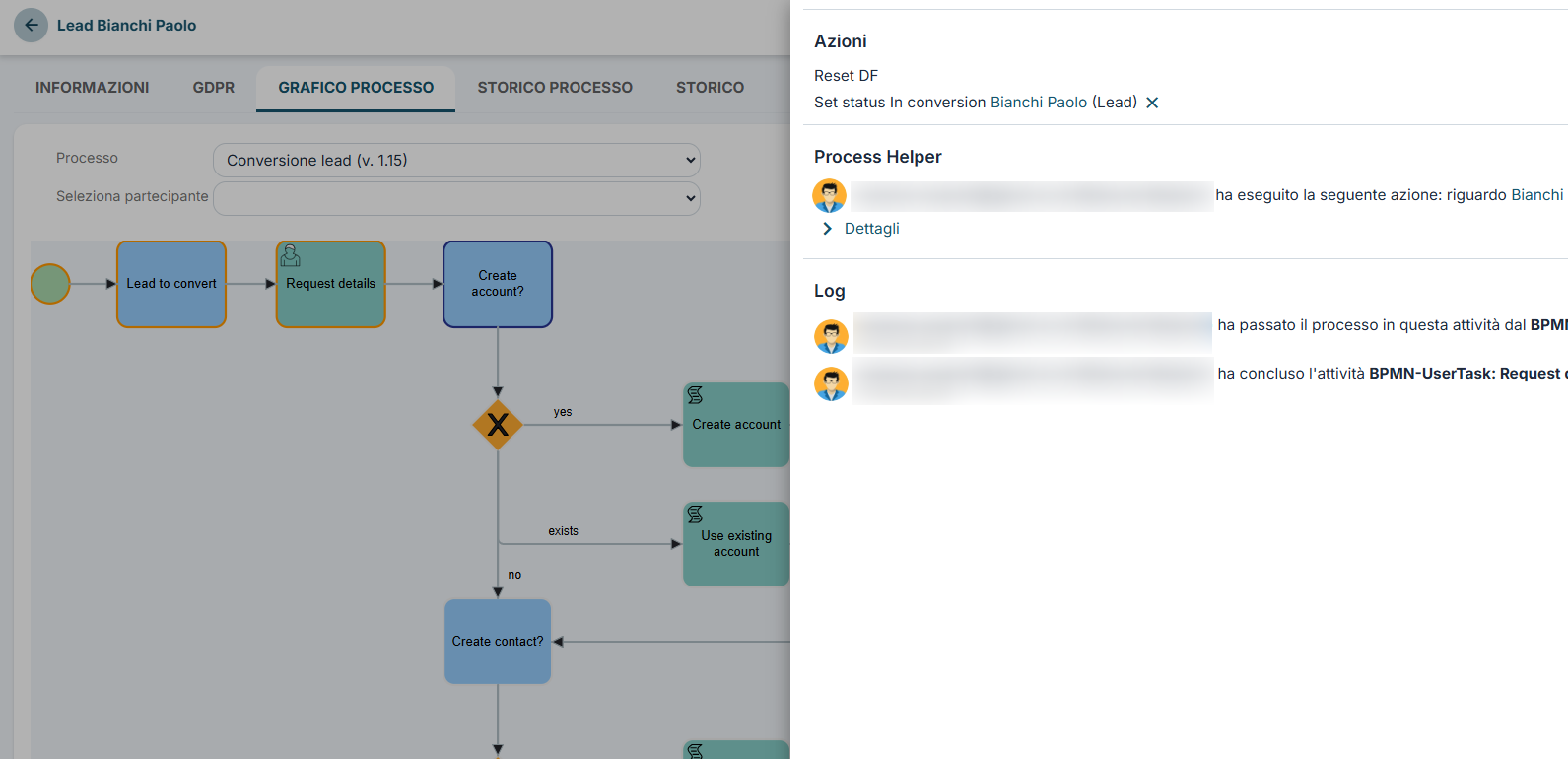1568x759 pixels.
Task: Click the user avatar in Process Helper section
Action: click(x=830, y=196)
